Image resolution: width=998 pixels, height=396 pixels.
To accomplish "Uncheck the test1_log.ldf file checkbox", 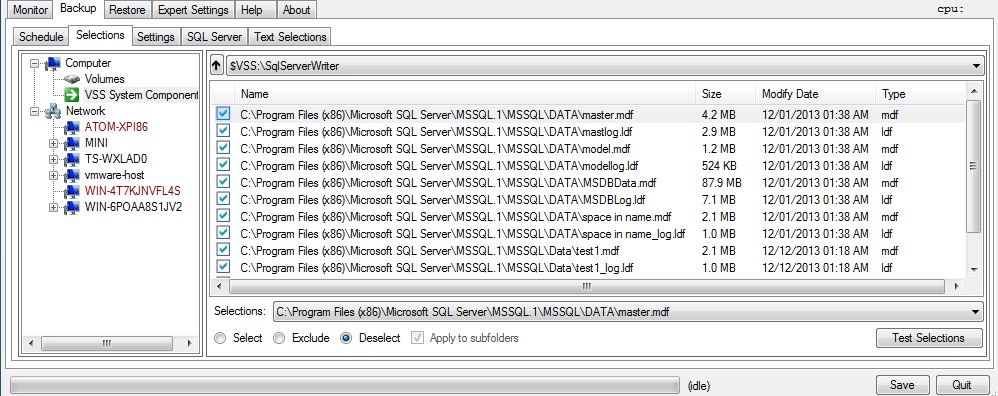I will [x=223, y=267].
